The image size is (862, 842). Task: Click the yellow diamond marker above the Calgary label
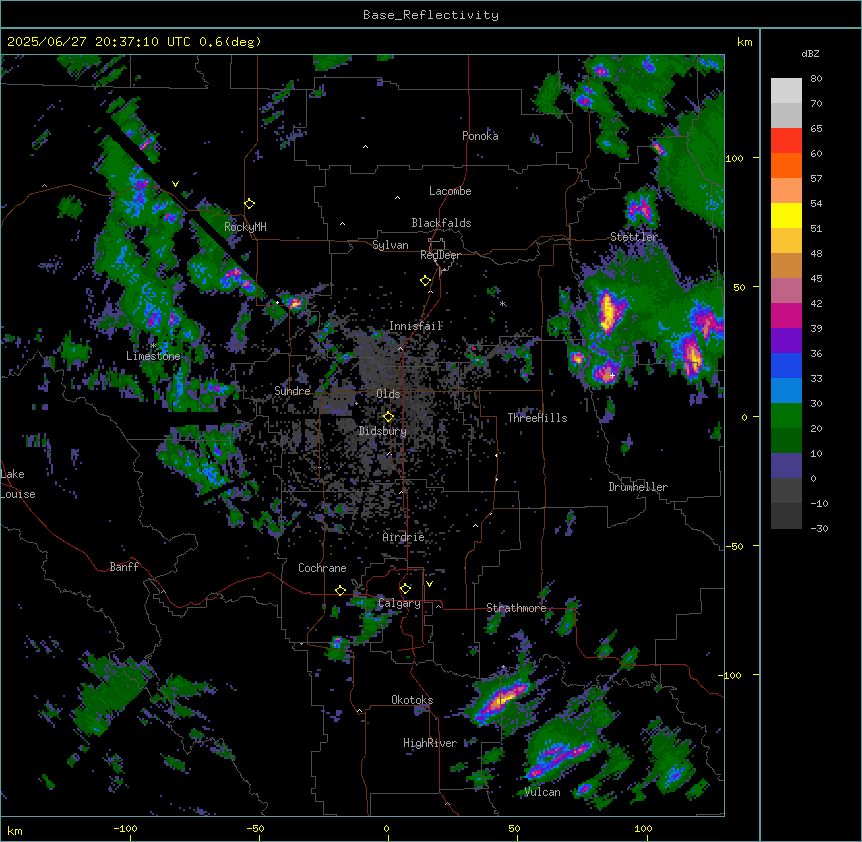(405, 589)
